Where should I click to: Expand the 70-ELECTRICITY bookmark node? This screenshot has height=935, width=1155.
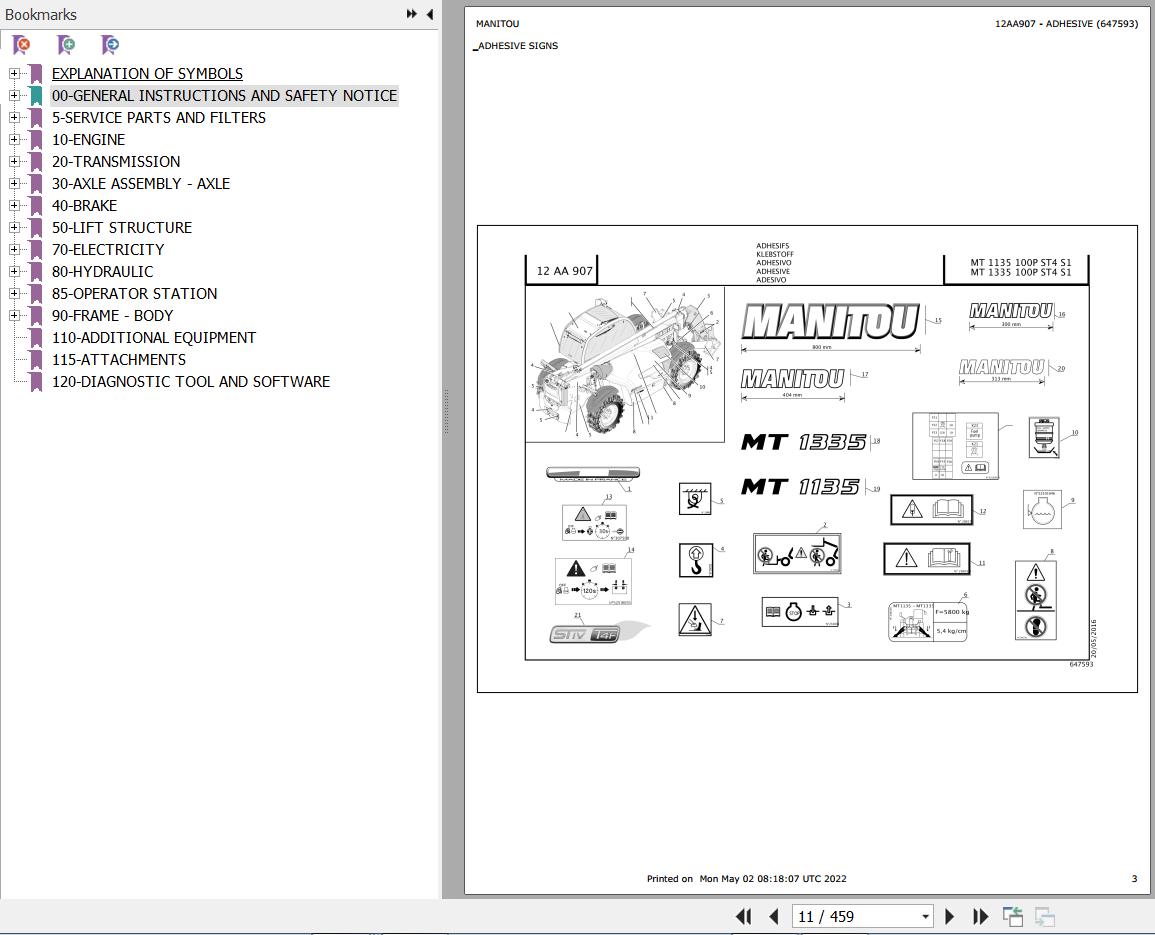[14, 250]
